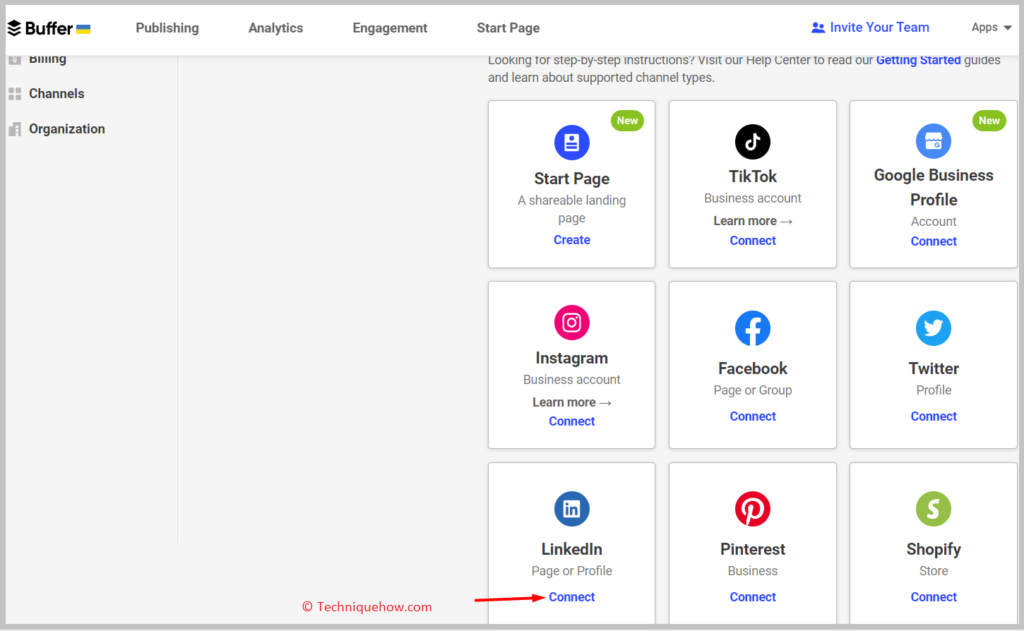Click the 'Twitter' card title
The image size is (1024, 631).
click(x=933, y=368)
